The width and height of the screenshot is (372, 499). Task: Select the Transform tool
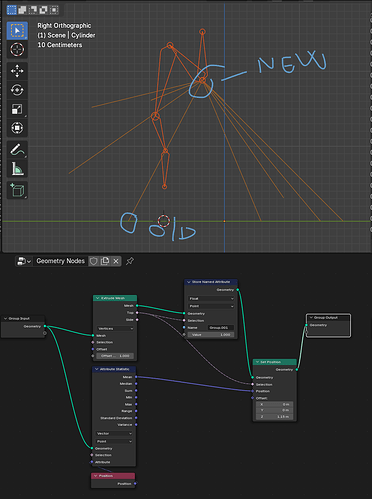click(17, 128)
